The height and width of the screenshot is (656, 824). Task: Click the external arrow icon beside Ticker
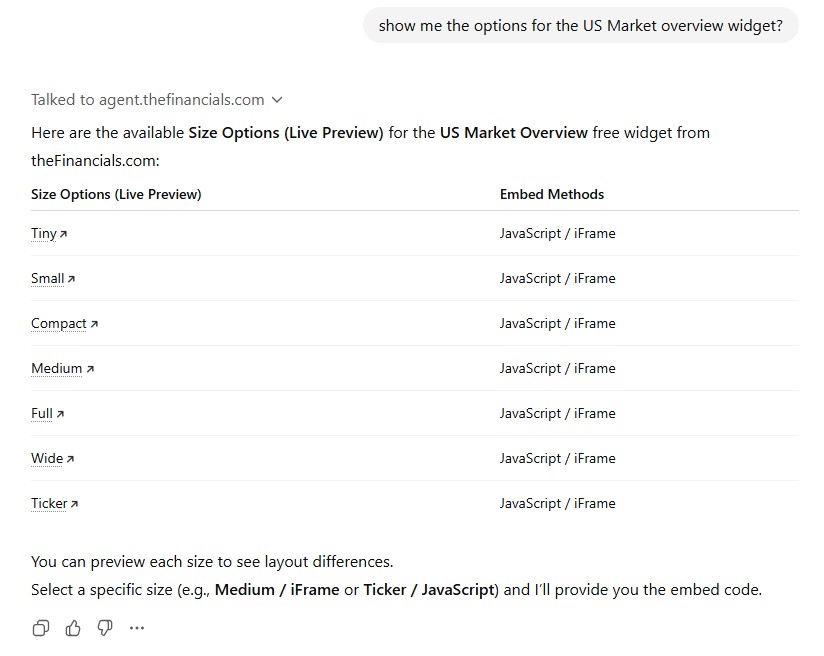74,504
